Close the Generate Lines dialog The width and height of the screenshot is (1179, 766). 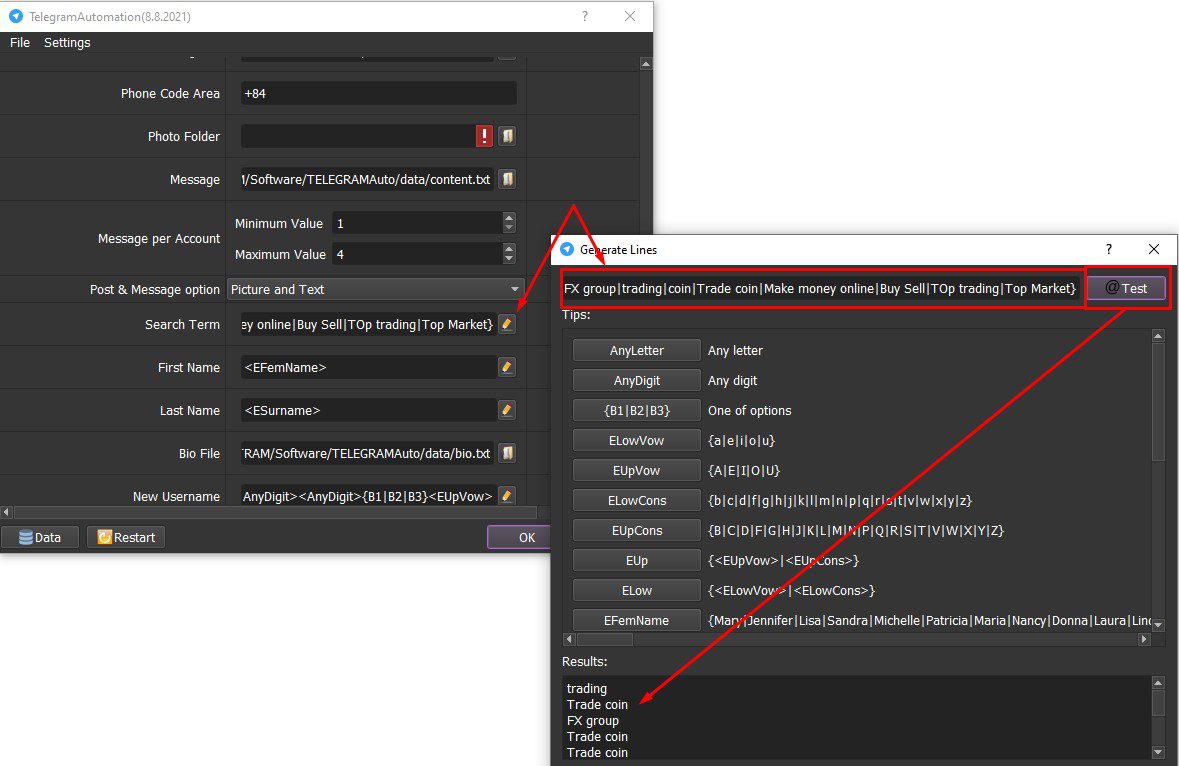[x=1153, y=249]
